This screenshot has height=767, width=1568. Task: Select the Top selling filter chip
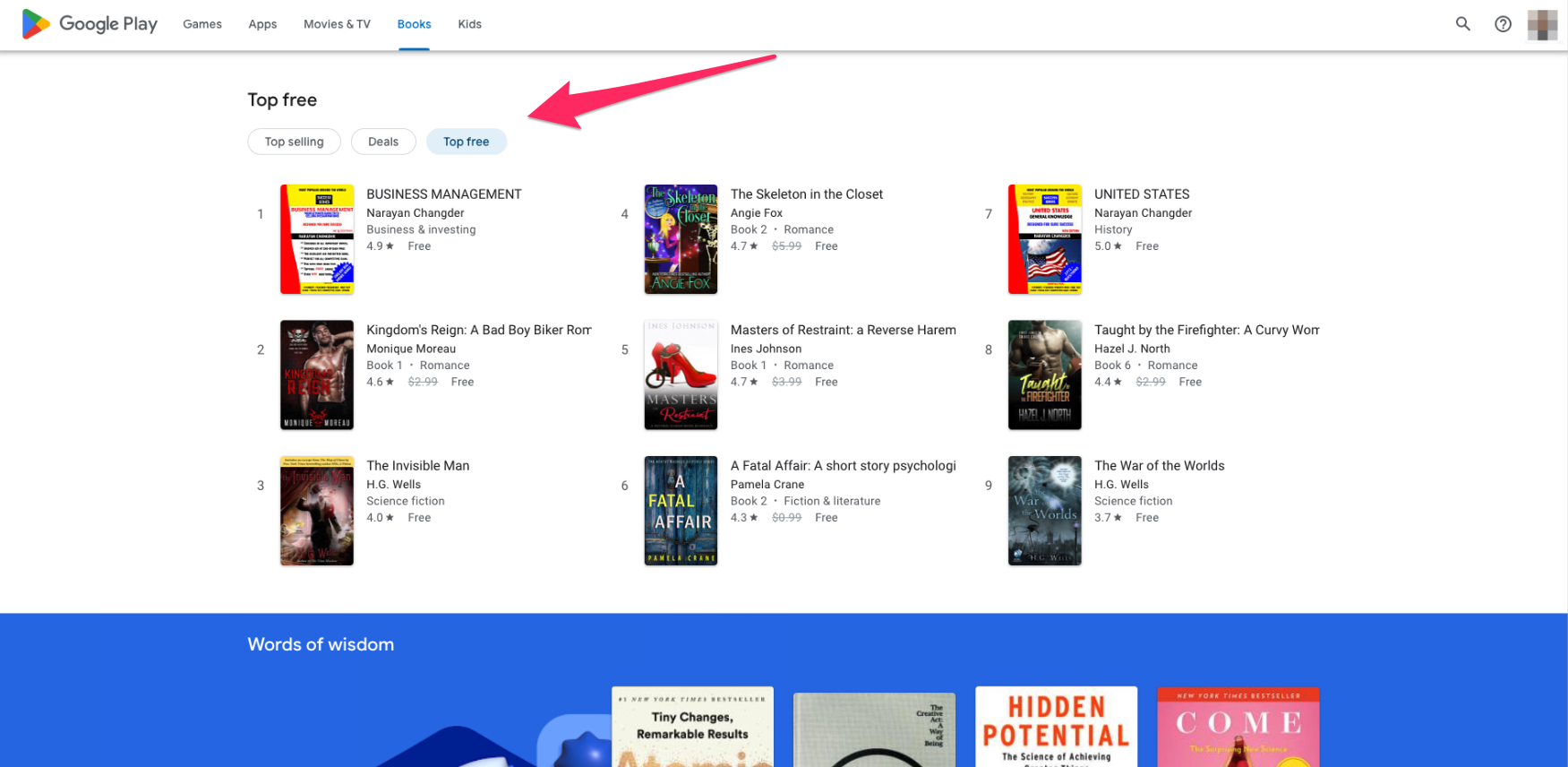tap(294, 142)
